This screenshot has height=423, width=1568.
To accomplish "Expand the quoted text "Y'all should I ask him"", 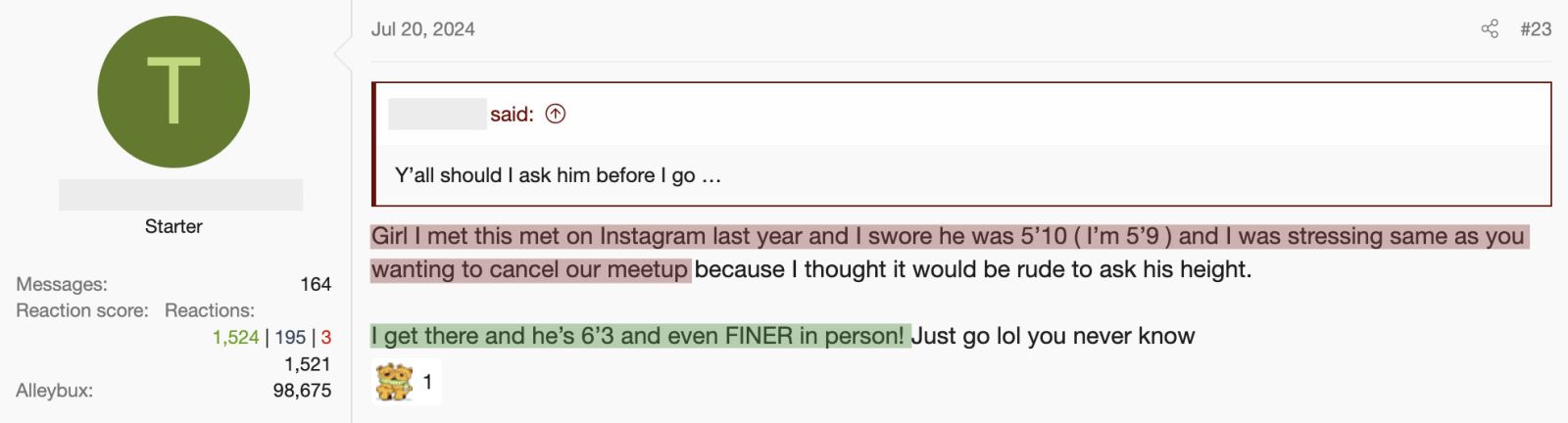I will (558, 175).
